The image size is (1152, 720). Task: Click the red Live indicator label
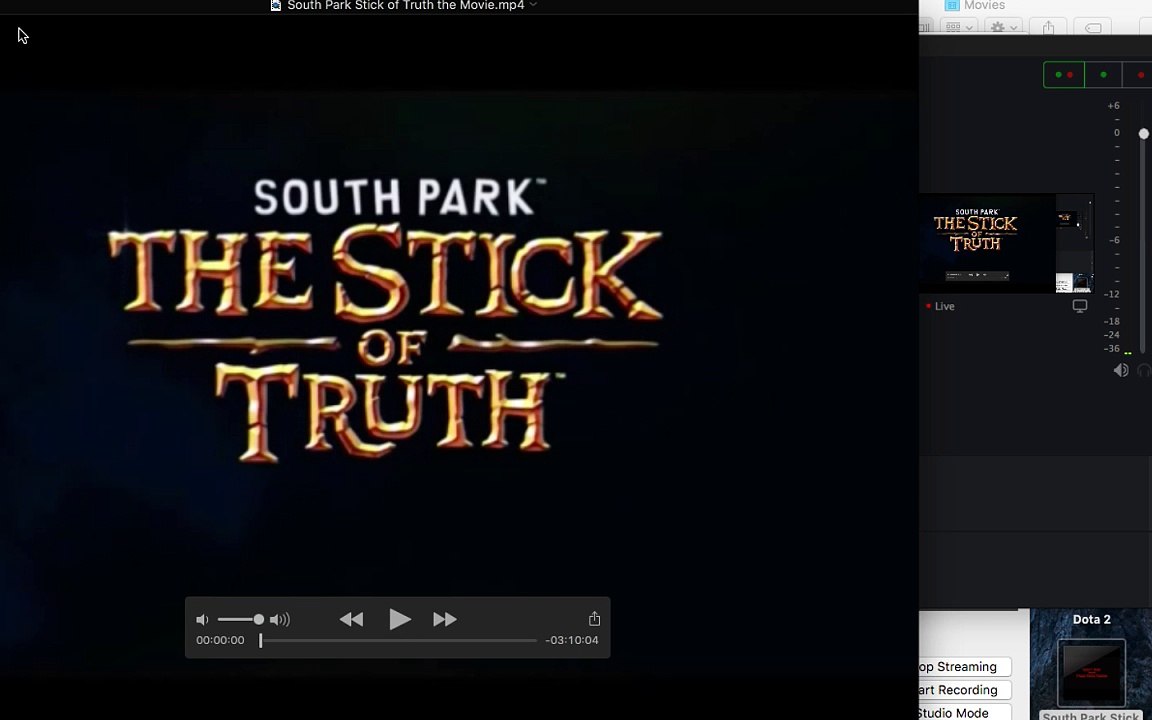[940, 306]
